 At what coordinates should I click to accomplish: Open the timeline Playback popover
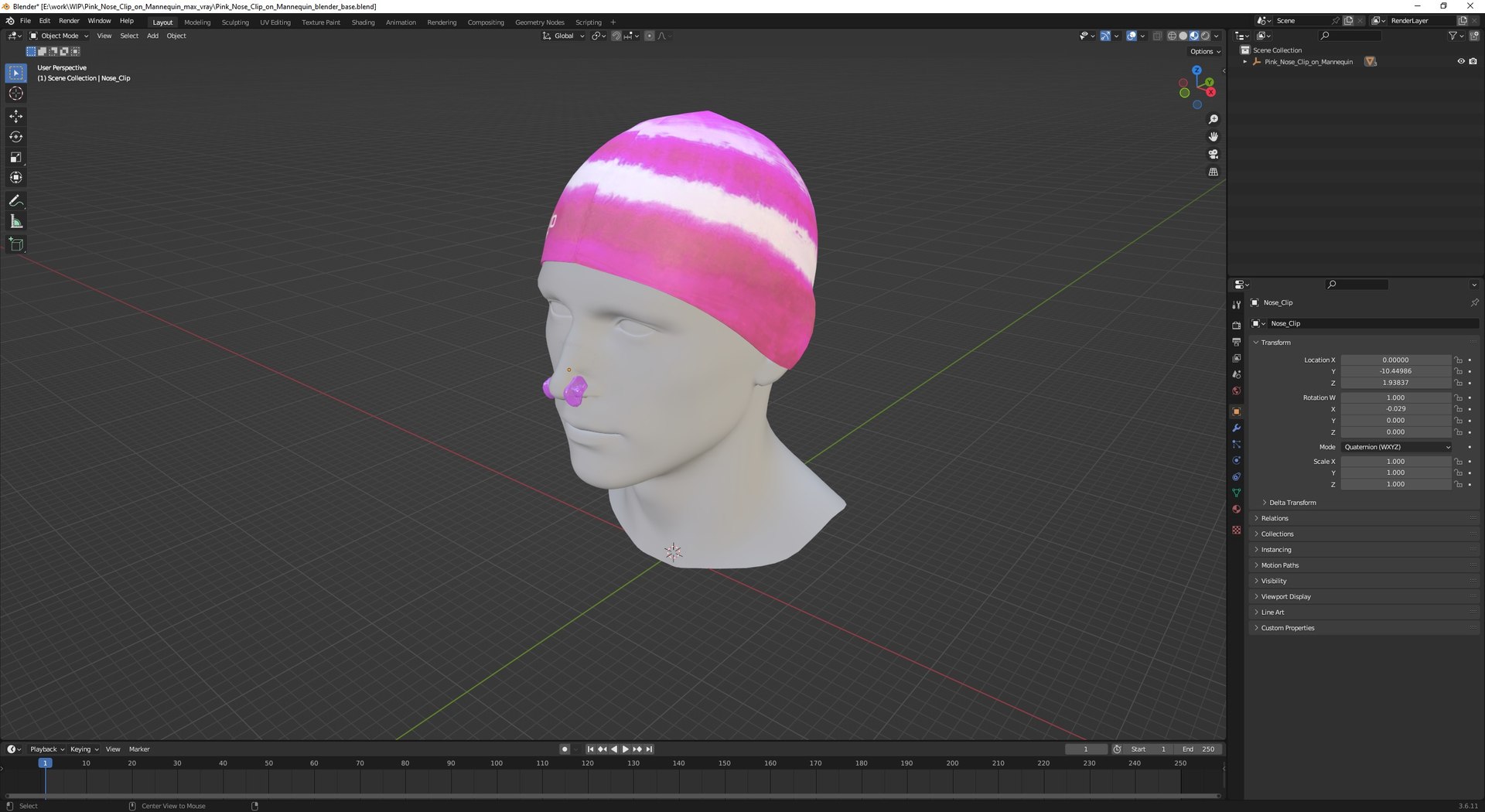[47, 749]
